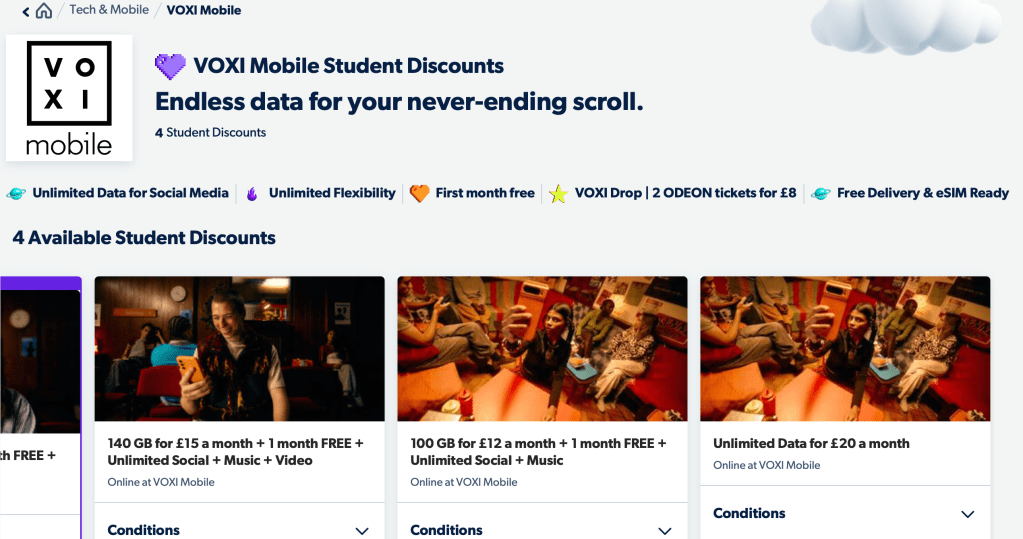1023x539 pixels.
Task: Expand Conditions for the 100 GB deal
Action: (x=665, y=531)
